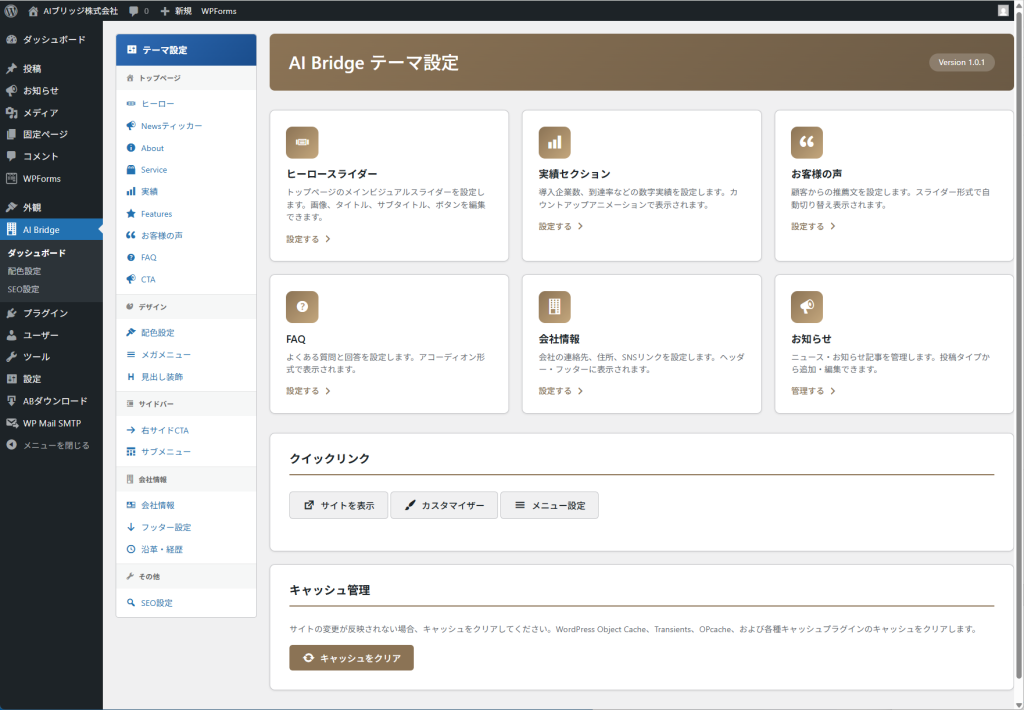Open プラグイン in the admin sidebar

tap(45, 313)
